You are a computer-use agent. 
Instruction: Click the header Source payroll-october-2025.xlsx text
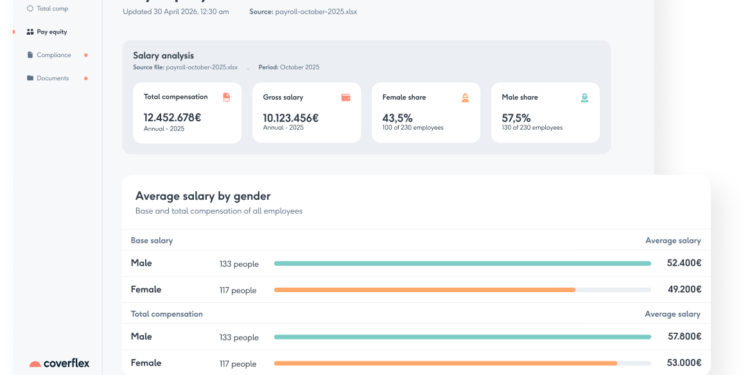tap(303, 12)
